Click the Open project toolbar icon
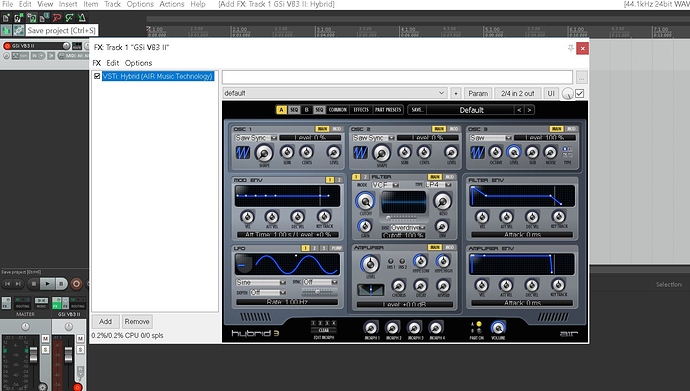This screenshot has width=690, height=391. point(18,18)
